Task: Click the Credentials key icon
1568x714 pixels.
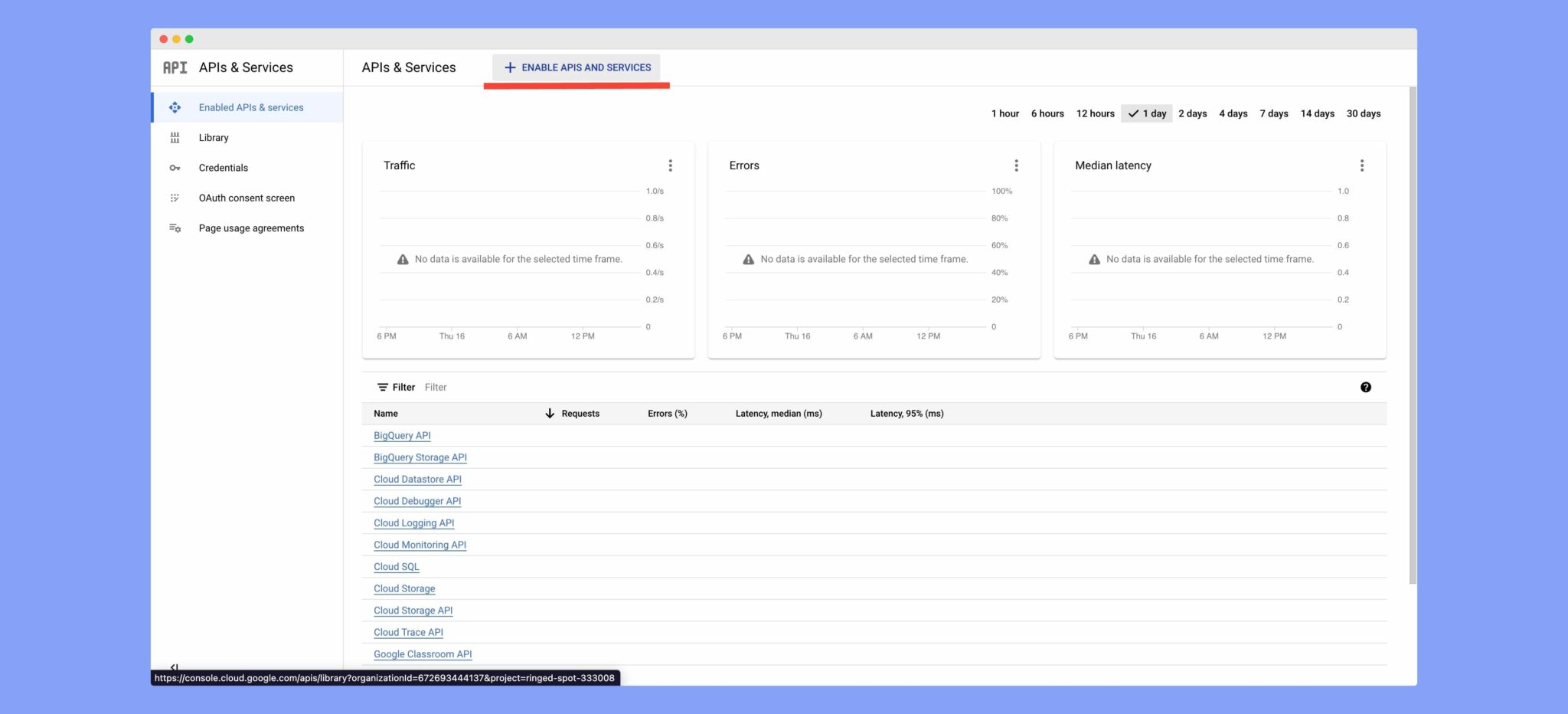Action: (x=175, y=168)
